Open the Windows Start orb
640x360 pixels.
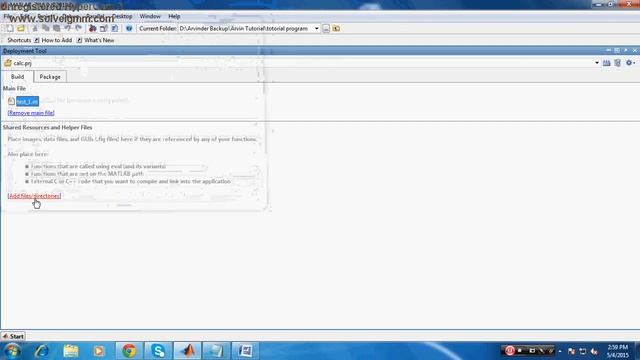tap(13, 351)
